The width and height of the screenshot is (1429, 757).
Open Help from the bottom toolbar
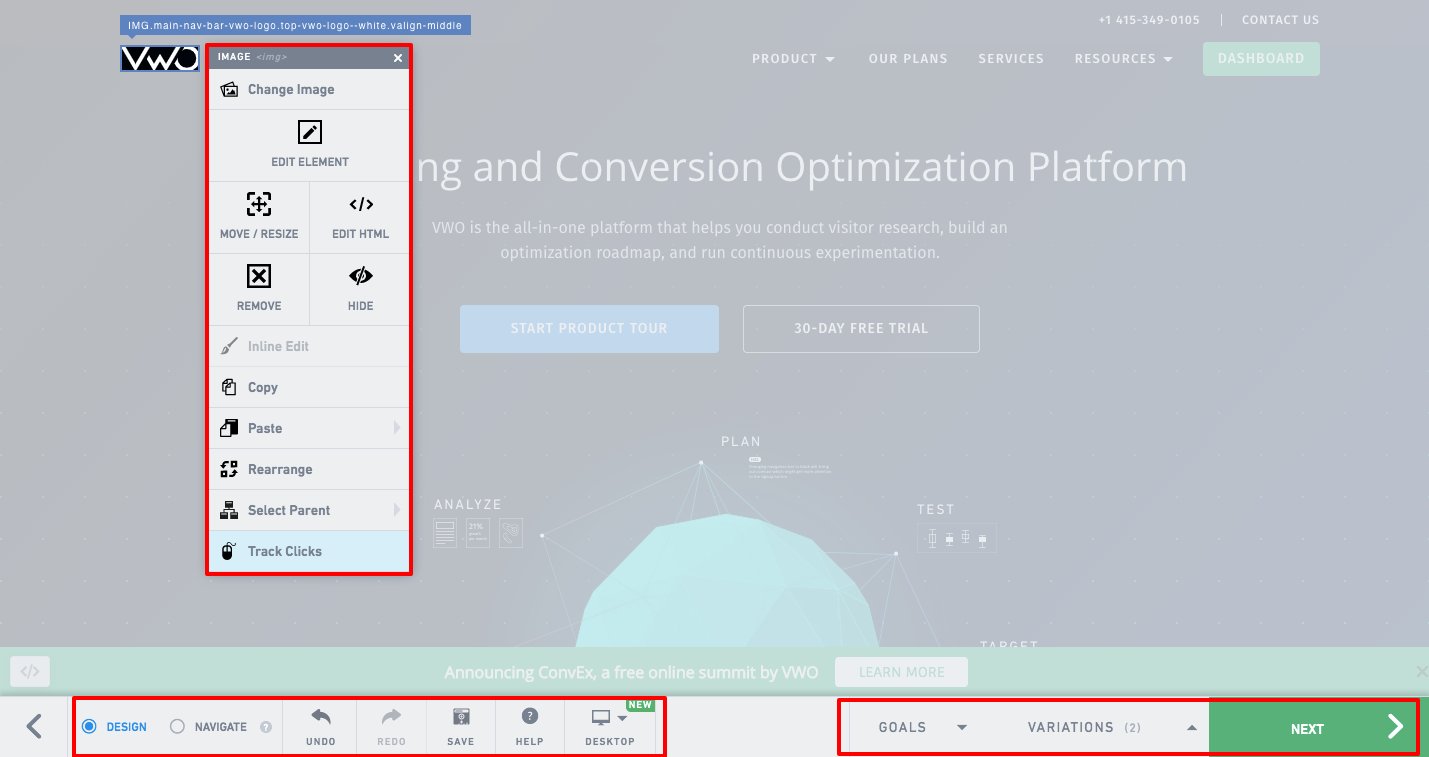pyautogui.click(x=529, y=727)
